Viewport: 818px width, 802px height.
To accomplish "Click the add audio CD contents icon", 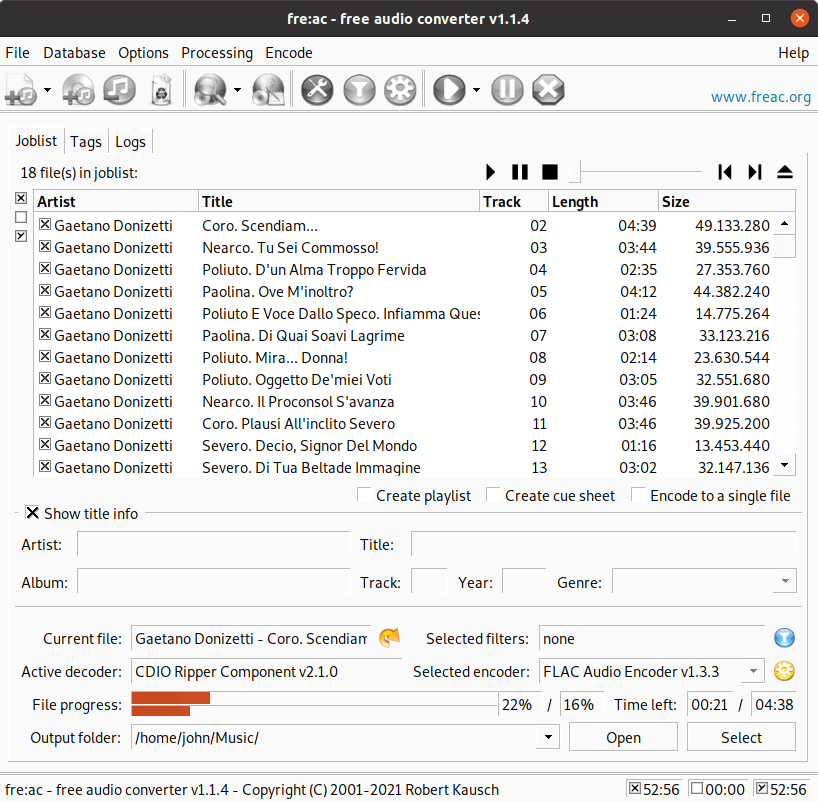I will [78, 90].
